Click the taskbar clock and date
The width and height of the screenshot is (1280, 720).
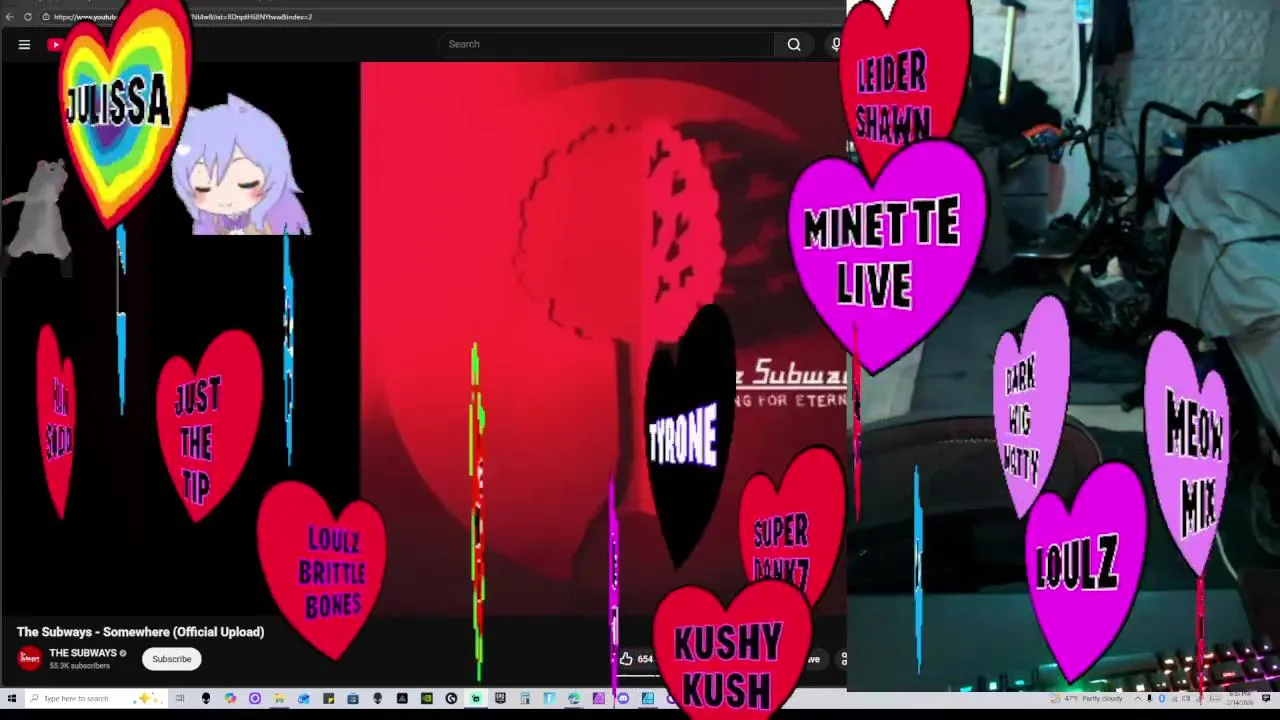pyautogui.click(x=1239, y=698)
